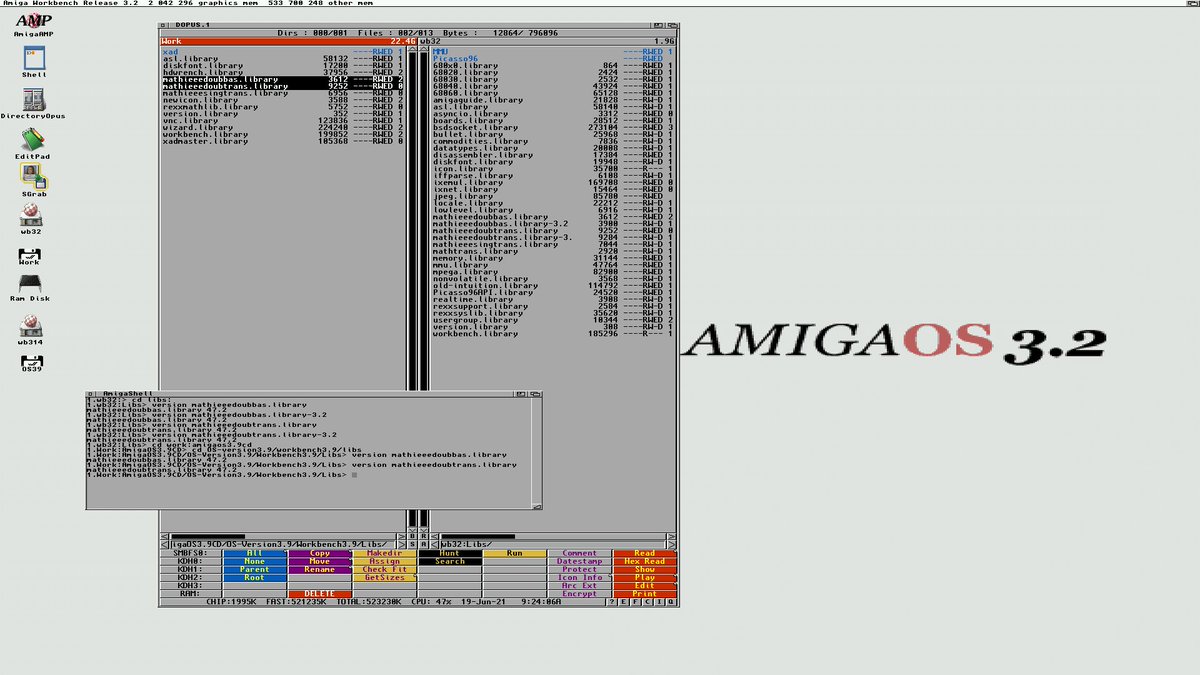This screenshot has height=675, width=1200.
Task: Click the black 'Search' button
Action: pyautogui.click(x=450, y=561)
